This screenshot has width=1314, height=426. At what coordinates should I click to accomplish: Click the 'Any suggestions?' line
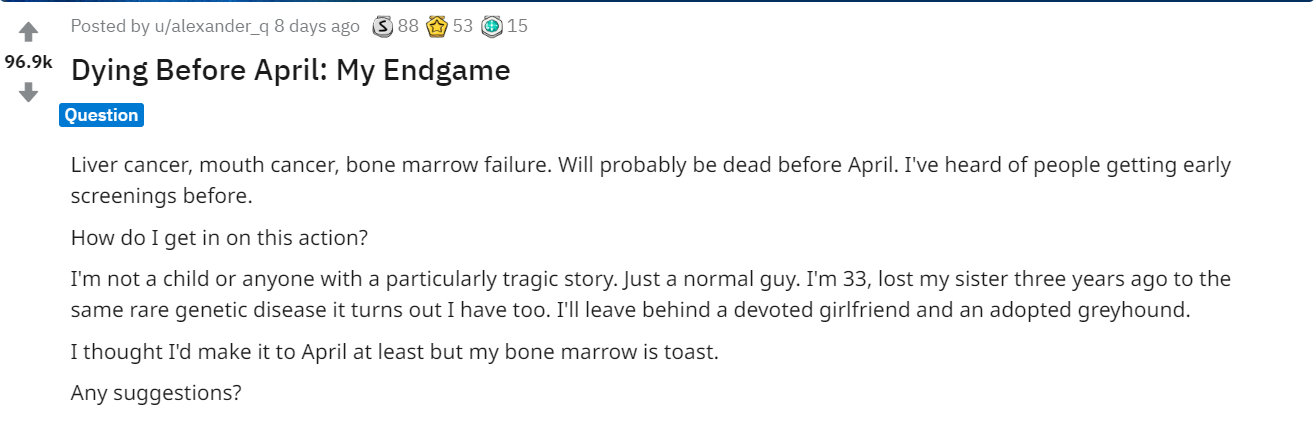156,393
